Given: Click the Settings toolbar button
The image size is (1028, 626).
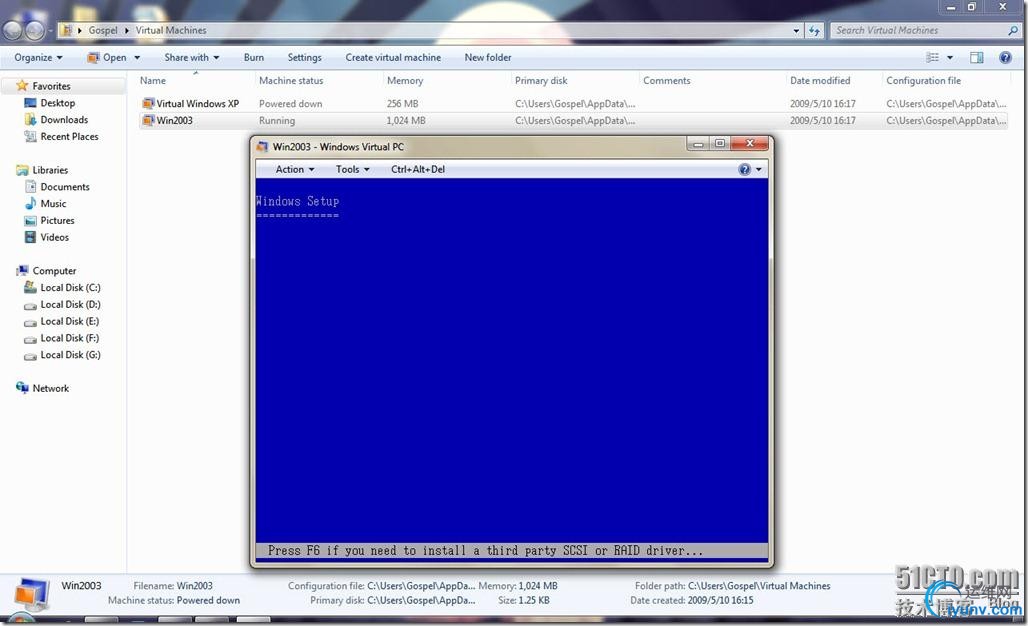Looking at the screenshot, I should (x=305, y=58).
